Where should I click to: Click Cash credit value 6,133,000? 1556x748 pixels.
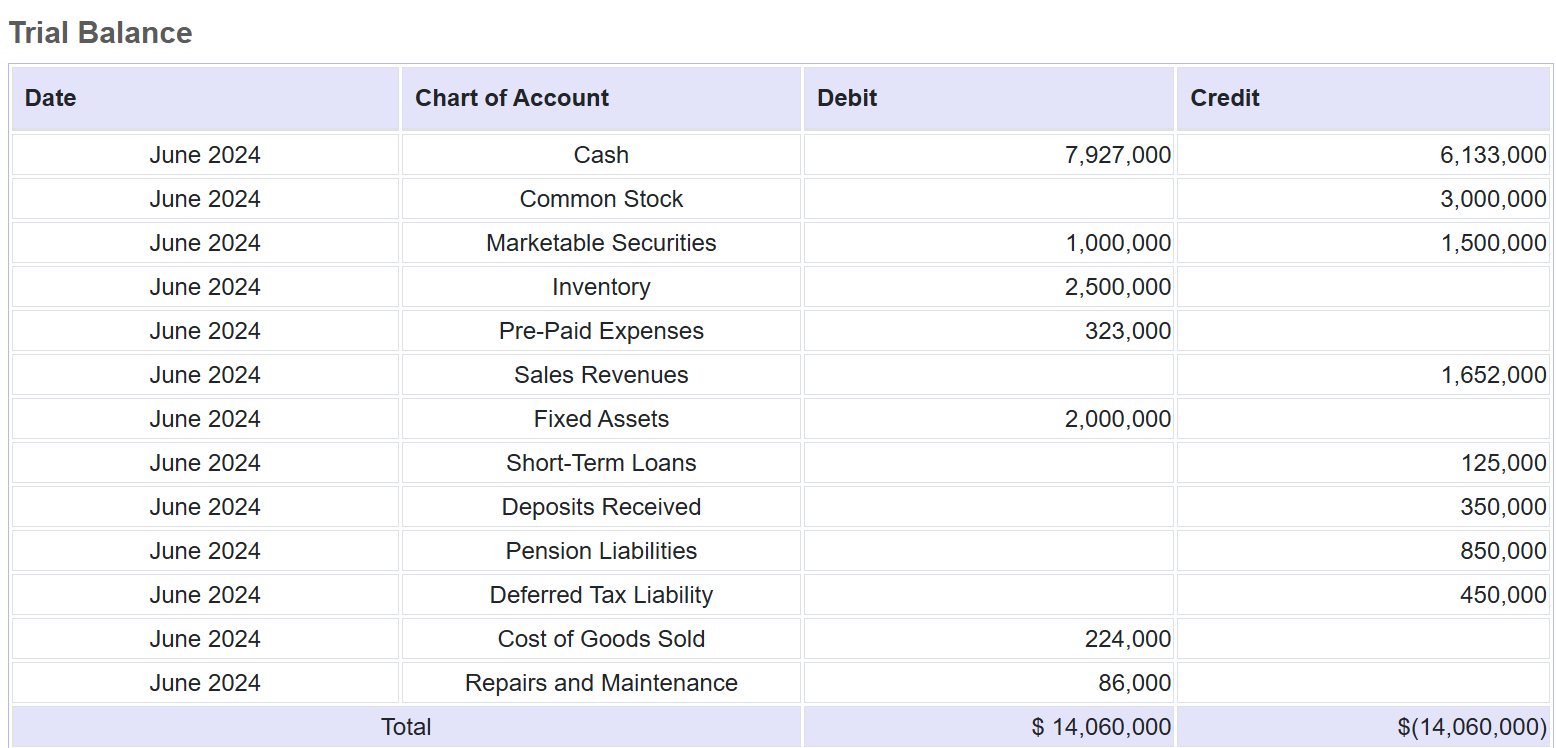coord(1493,155)
